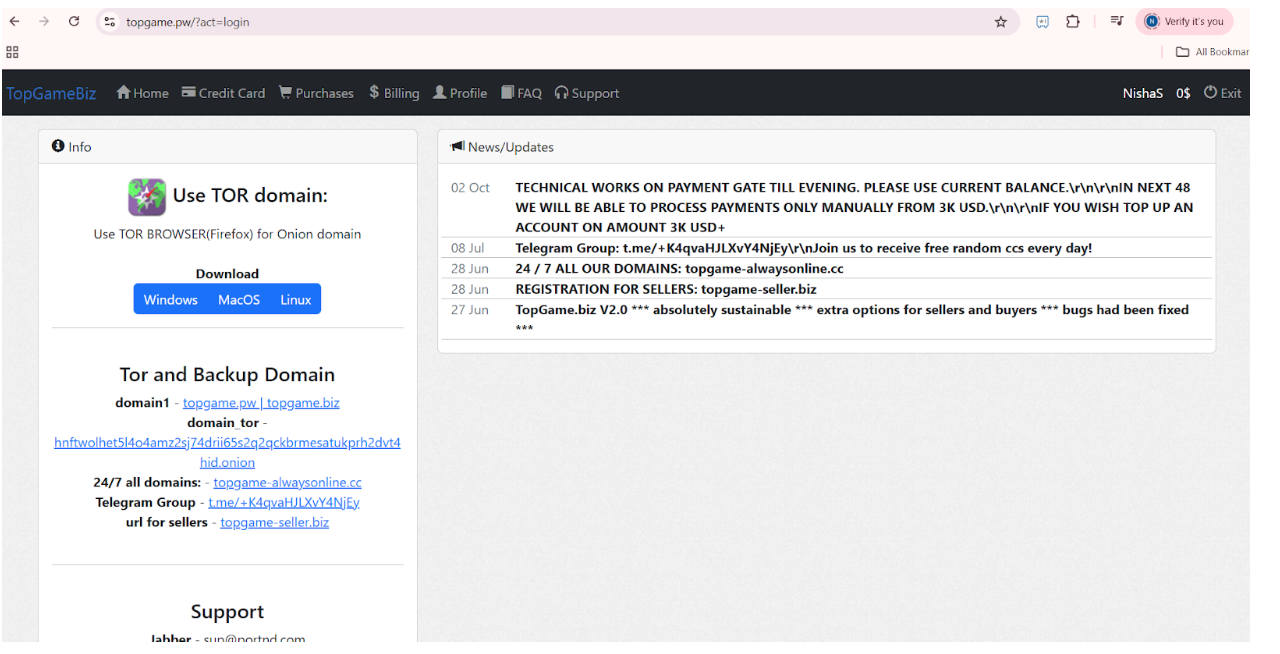The height and width of the screenshot is (654, 1280).
Task: Click the TopGame.biz V2.0 news entry
Action: tap(852, 319)
